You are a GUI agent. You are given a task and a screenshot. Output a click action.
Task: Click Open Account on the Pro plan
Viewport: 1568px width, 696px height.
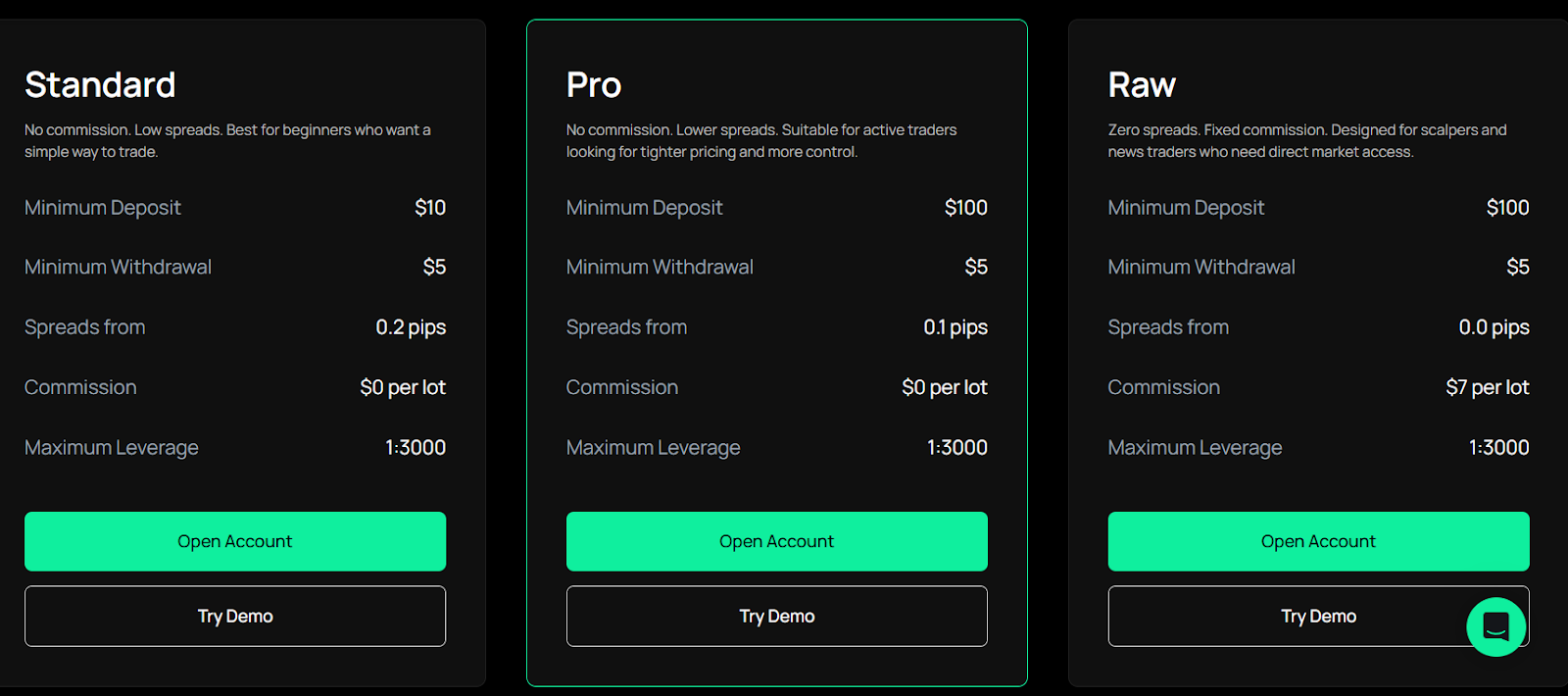click(x=776, y=541)
